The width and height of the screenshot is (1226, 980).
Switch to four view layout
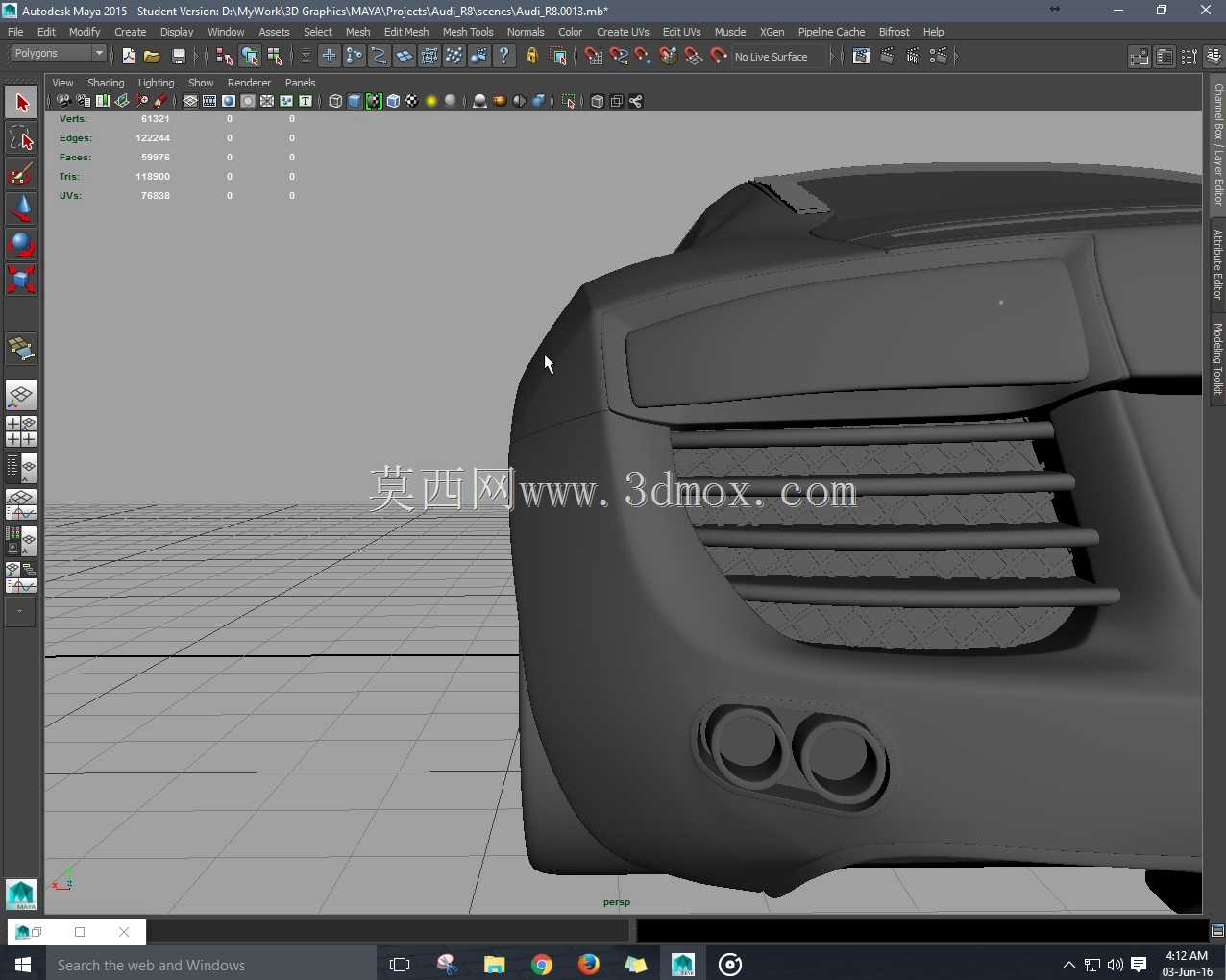click(21, 431)
